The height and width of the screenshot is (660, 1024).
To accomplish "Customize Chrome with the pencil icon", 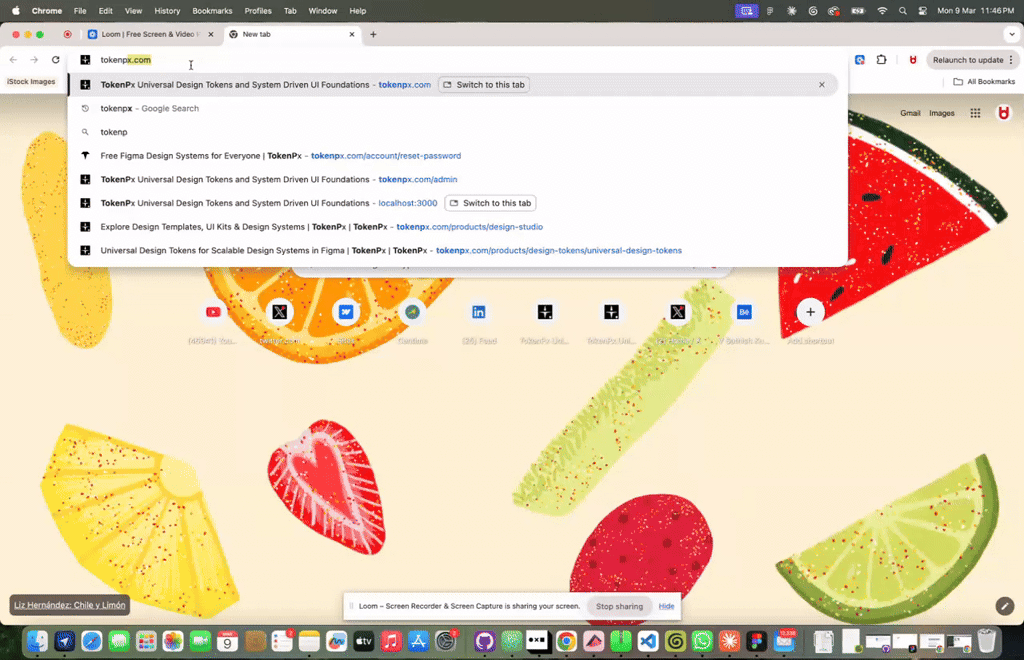I will coord(1004,606).
